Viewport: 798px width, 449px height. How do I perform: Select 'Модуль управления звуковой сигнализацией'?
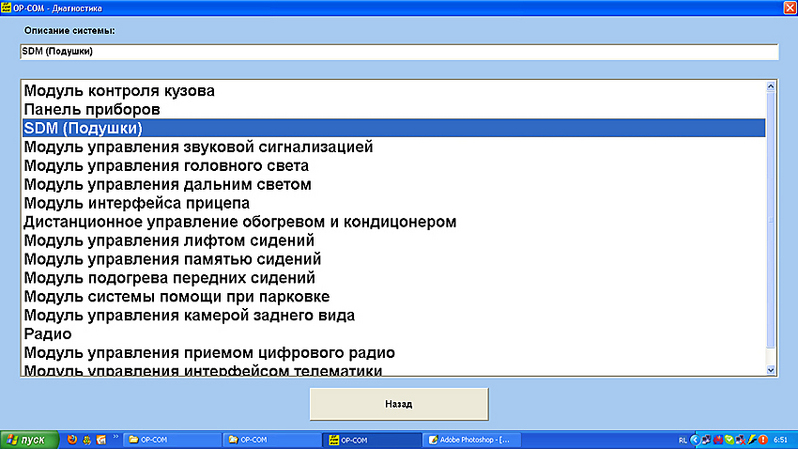pyautogui.click(x=394, y=147)
